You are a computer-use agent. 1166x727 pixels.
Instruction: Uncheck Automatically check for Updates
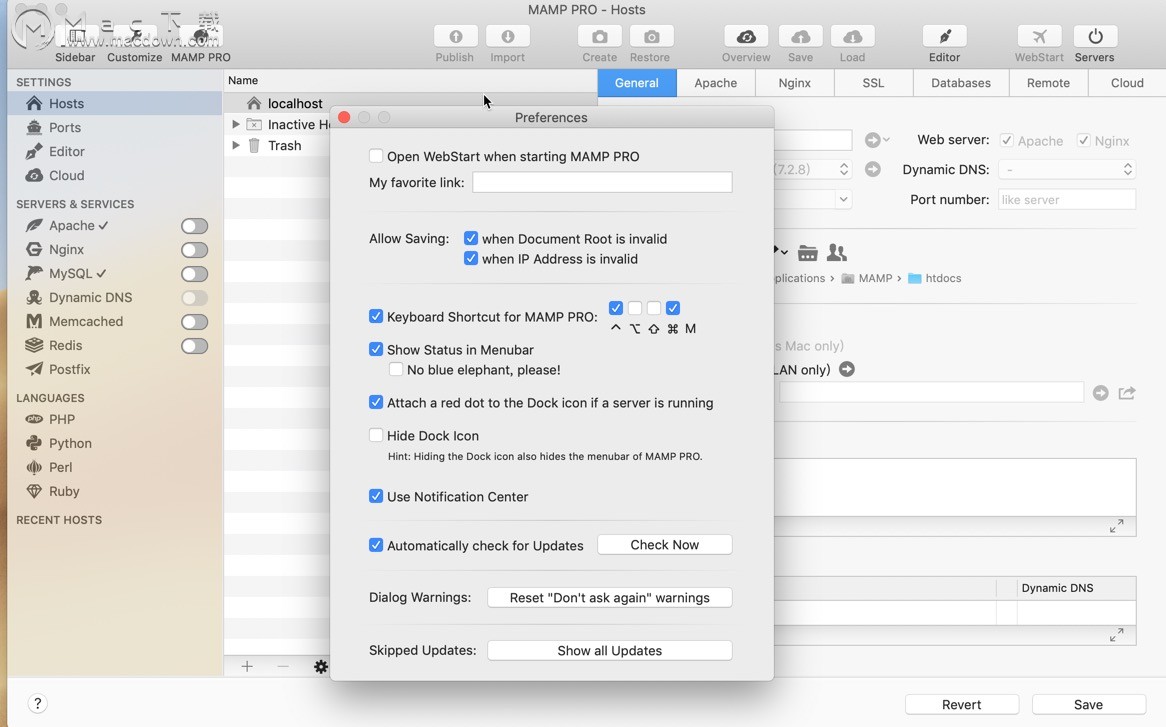click(376, 545)
